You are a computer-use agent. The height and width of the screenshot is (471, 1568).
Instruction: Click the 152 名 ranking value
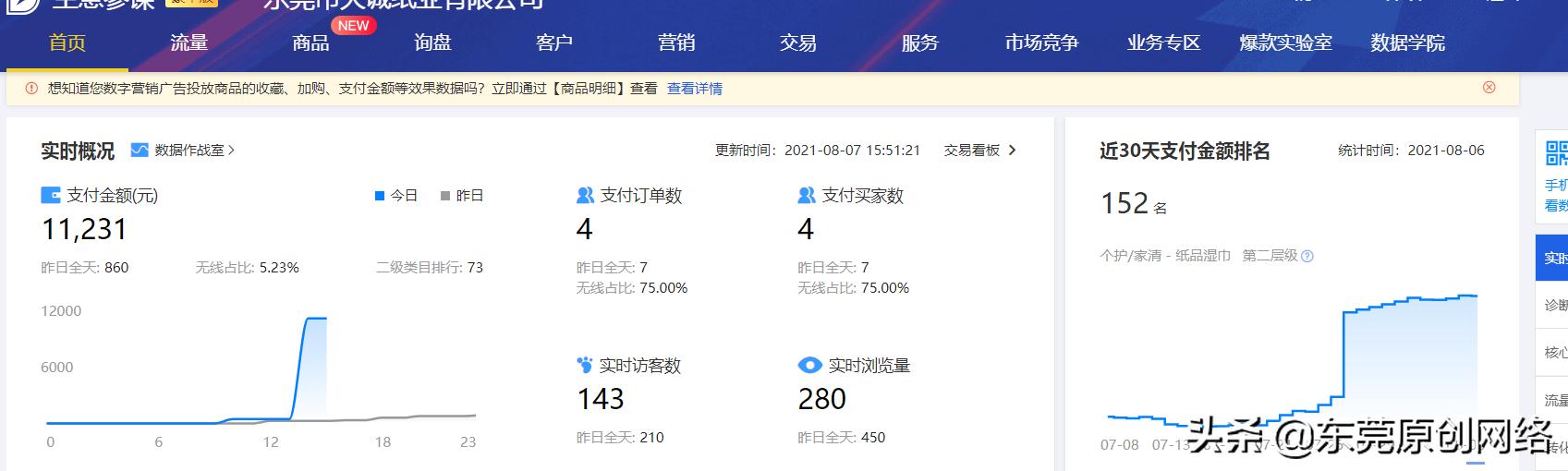pos(1134,203)
